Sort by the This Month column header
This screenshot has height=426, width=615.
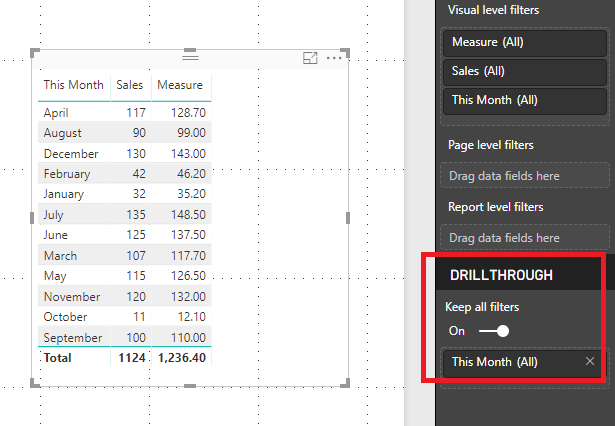74,85
